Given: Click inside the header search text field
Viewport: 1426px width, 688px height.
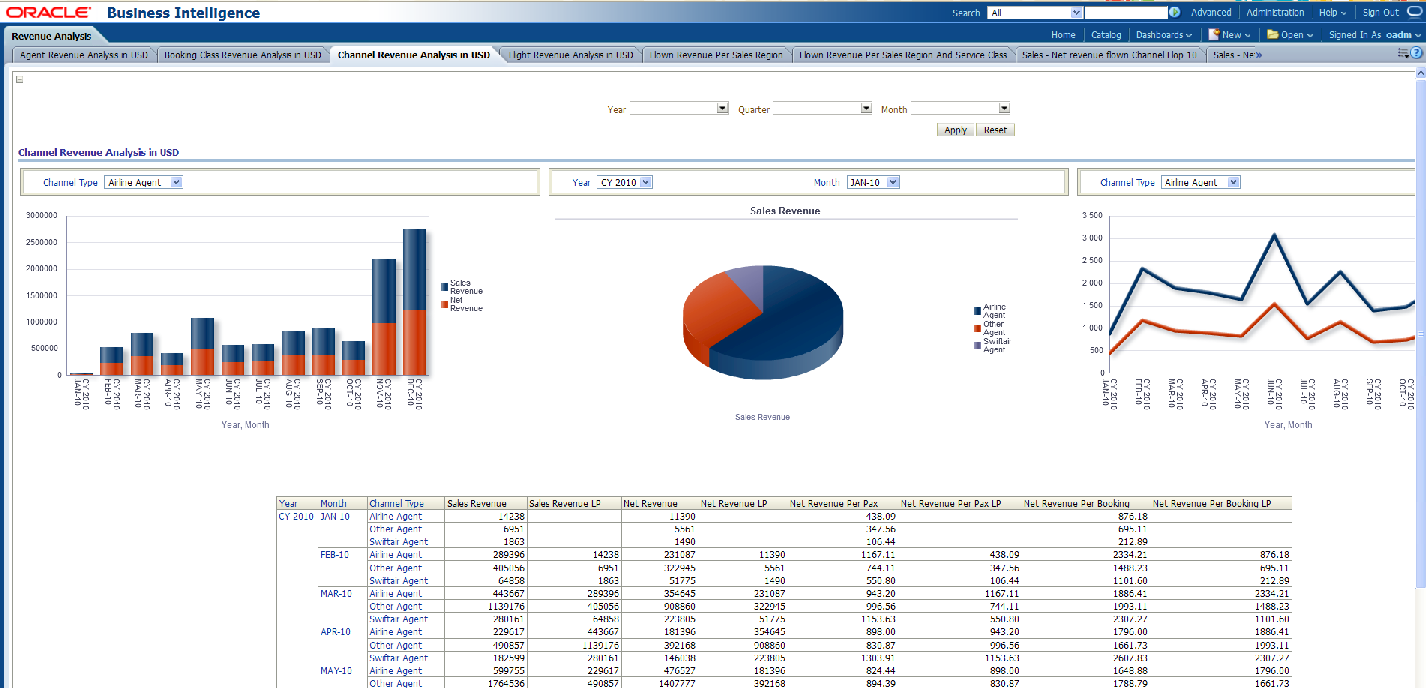Looking at the screenshot, I should (x=1125, y=13).
